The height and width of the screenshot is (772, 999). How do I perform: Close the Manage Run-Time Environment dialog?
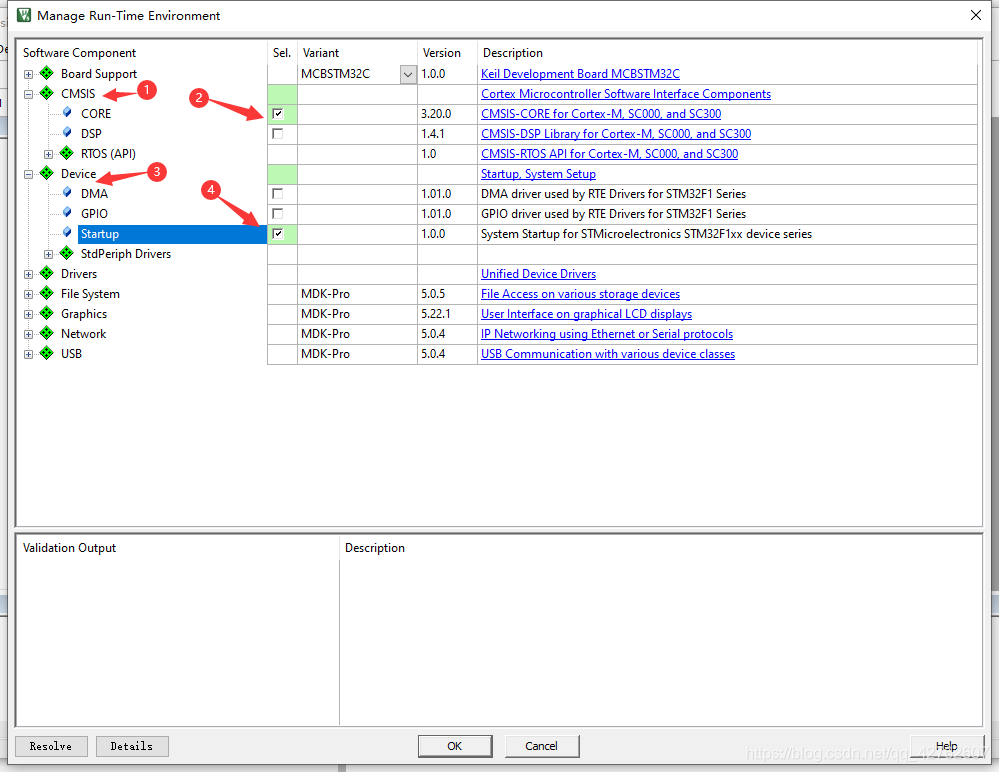[975, 15]
